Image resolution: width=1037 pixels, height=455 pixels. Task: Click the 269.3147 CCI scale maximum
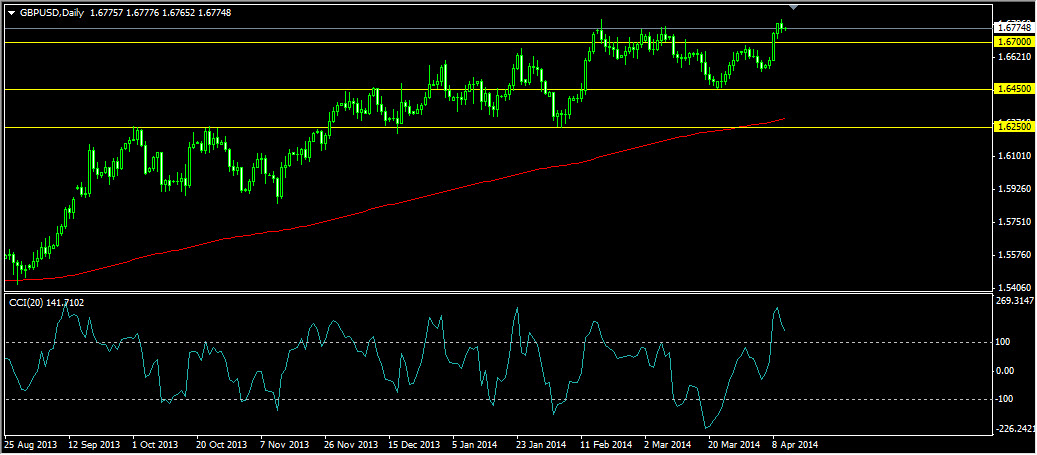(x=1015, y=301)
